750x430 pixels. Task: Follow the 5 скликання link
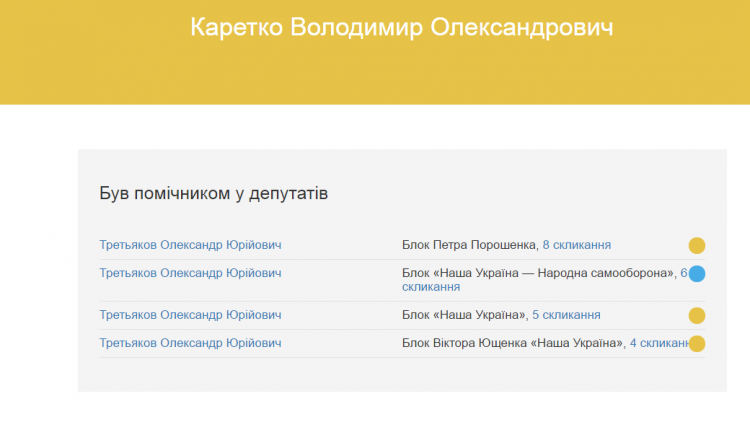point(566,315)
